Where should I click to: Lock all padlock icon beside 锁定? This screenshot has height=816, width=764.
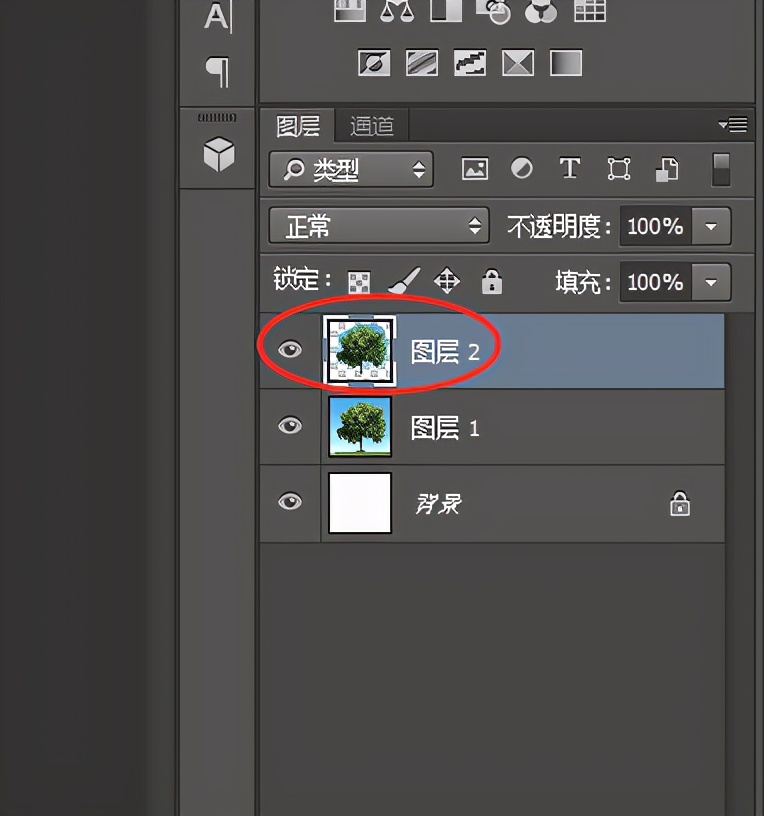492,282
